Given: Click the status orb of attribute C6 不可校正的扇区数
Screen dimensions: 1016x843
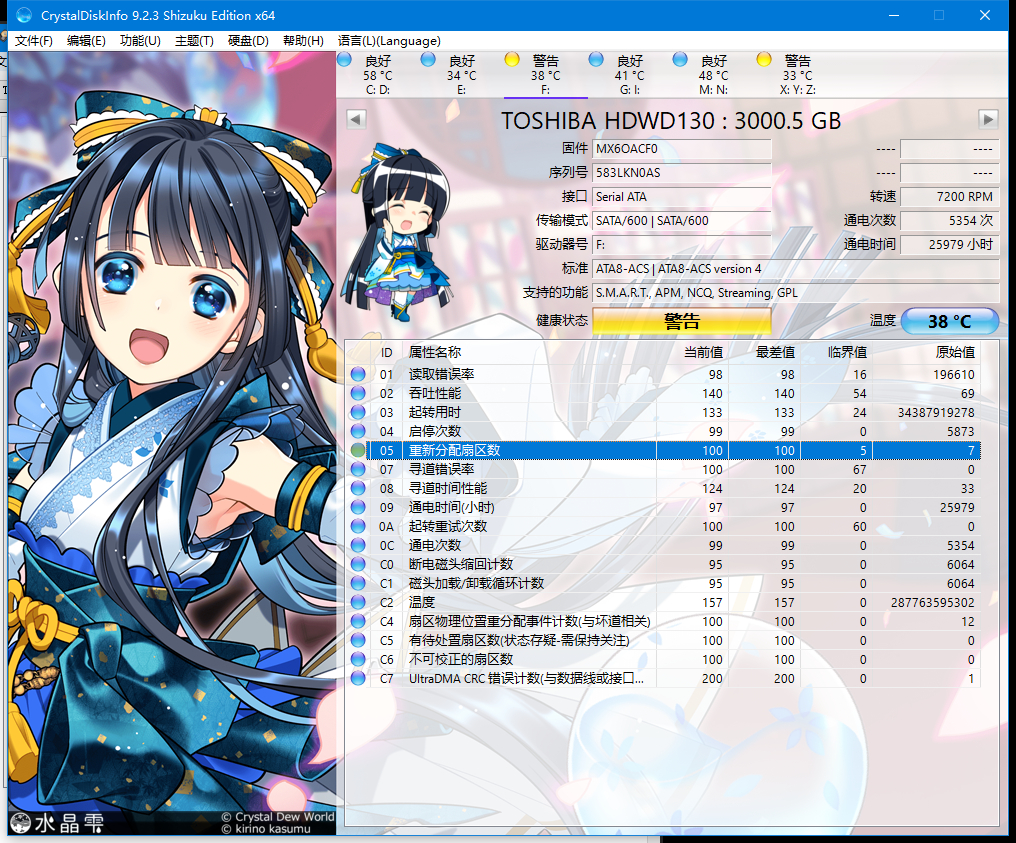Looking at the screenshot, I should click(358, 659).
